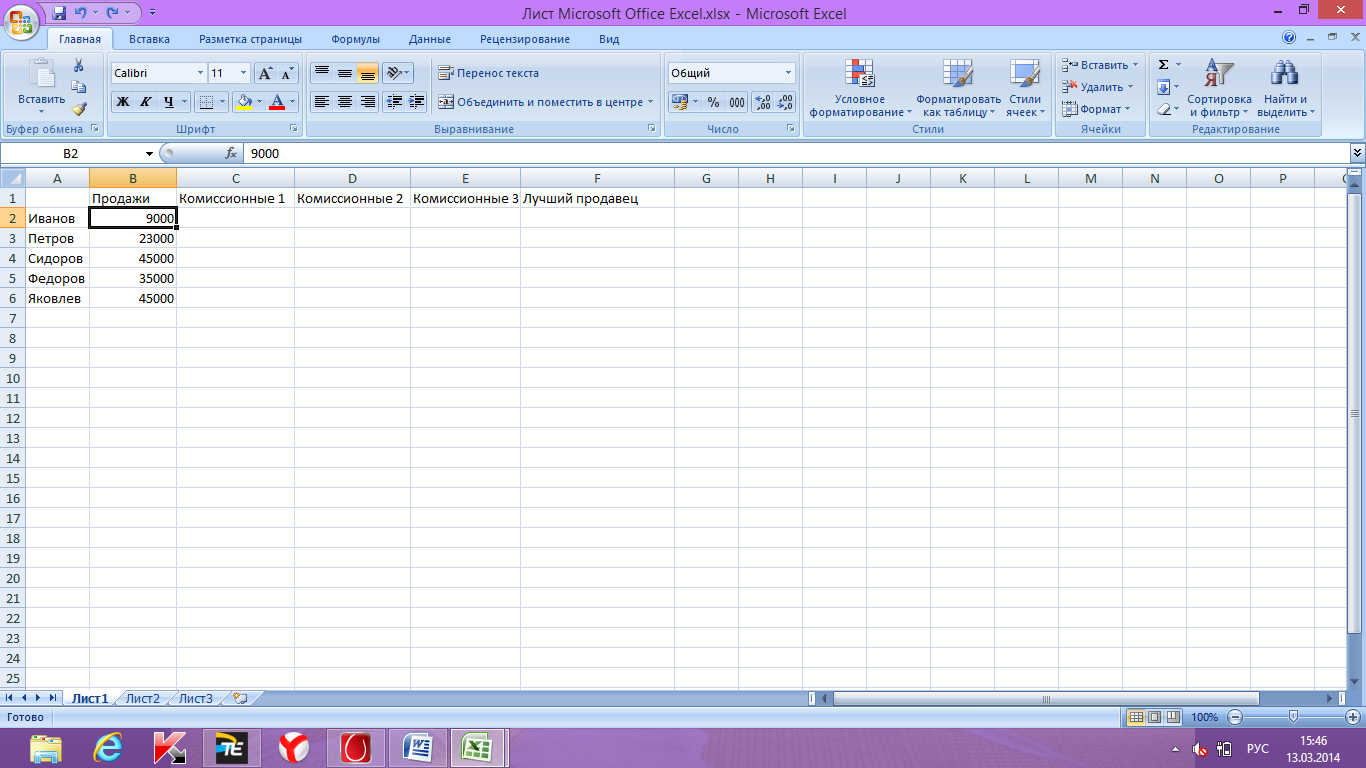Viewport: 1366px width, 768px height.
Task: Toggle bottom vertical alignment
Action: tap(367, 73)
